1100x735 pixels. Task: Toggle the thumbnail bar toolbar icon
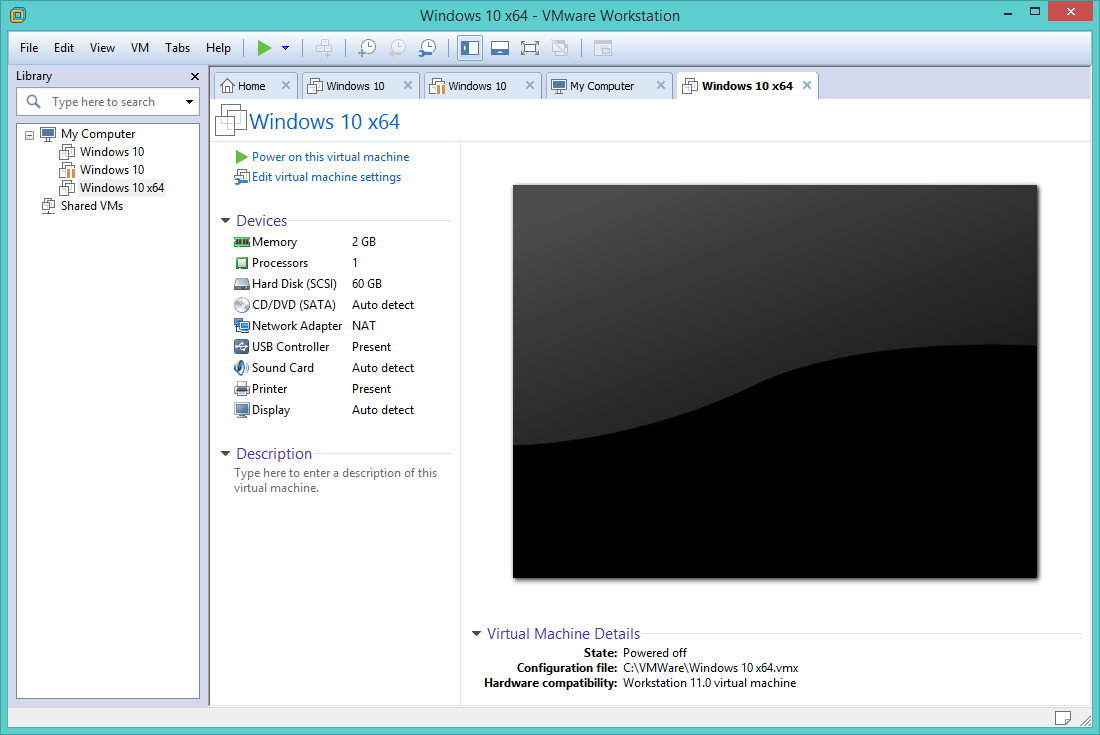[499, 48]
